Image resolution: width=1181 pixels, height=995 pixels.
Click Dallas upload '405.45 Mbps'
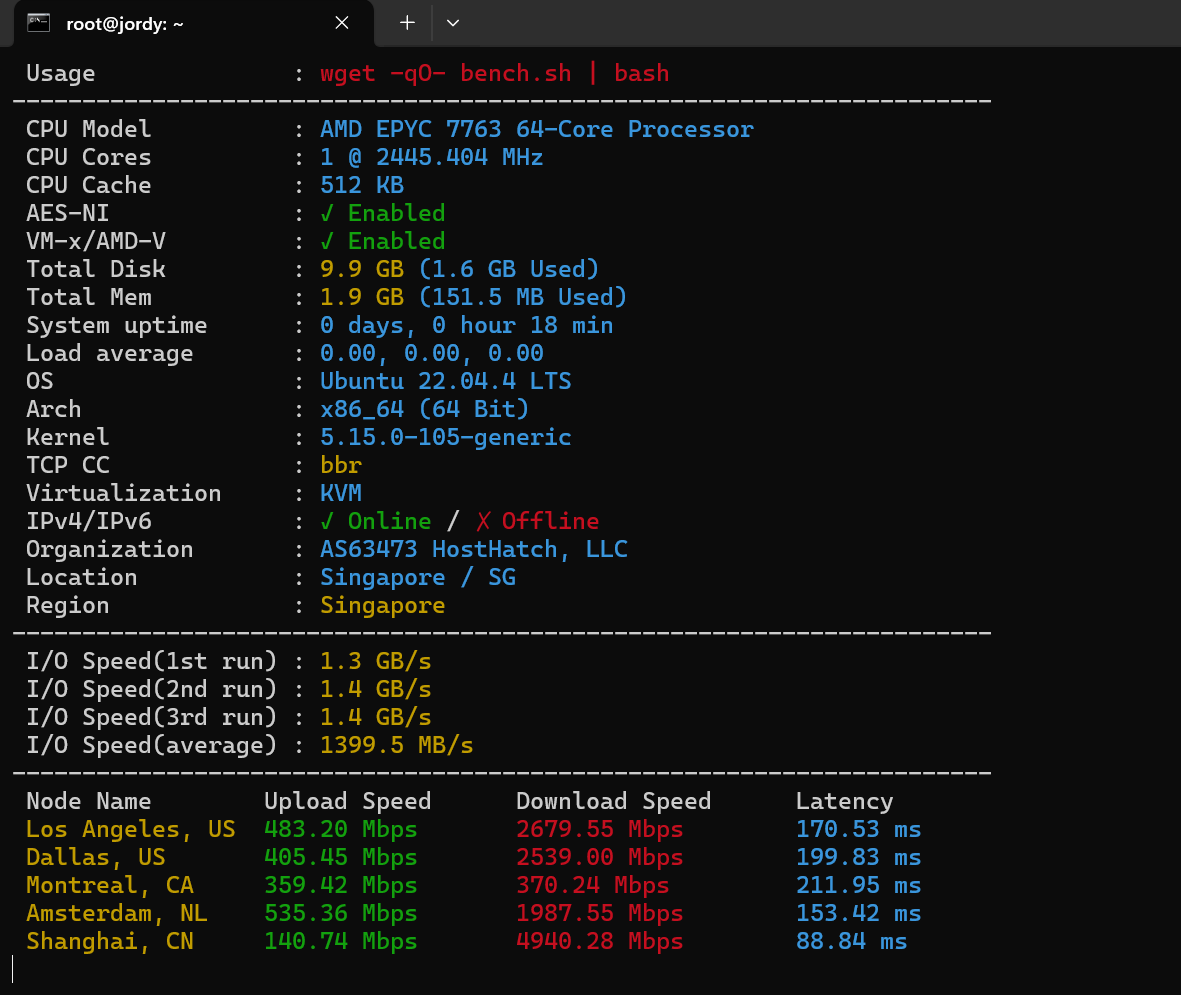(x=340, y=857)
